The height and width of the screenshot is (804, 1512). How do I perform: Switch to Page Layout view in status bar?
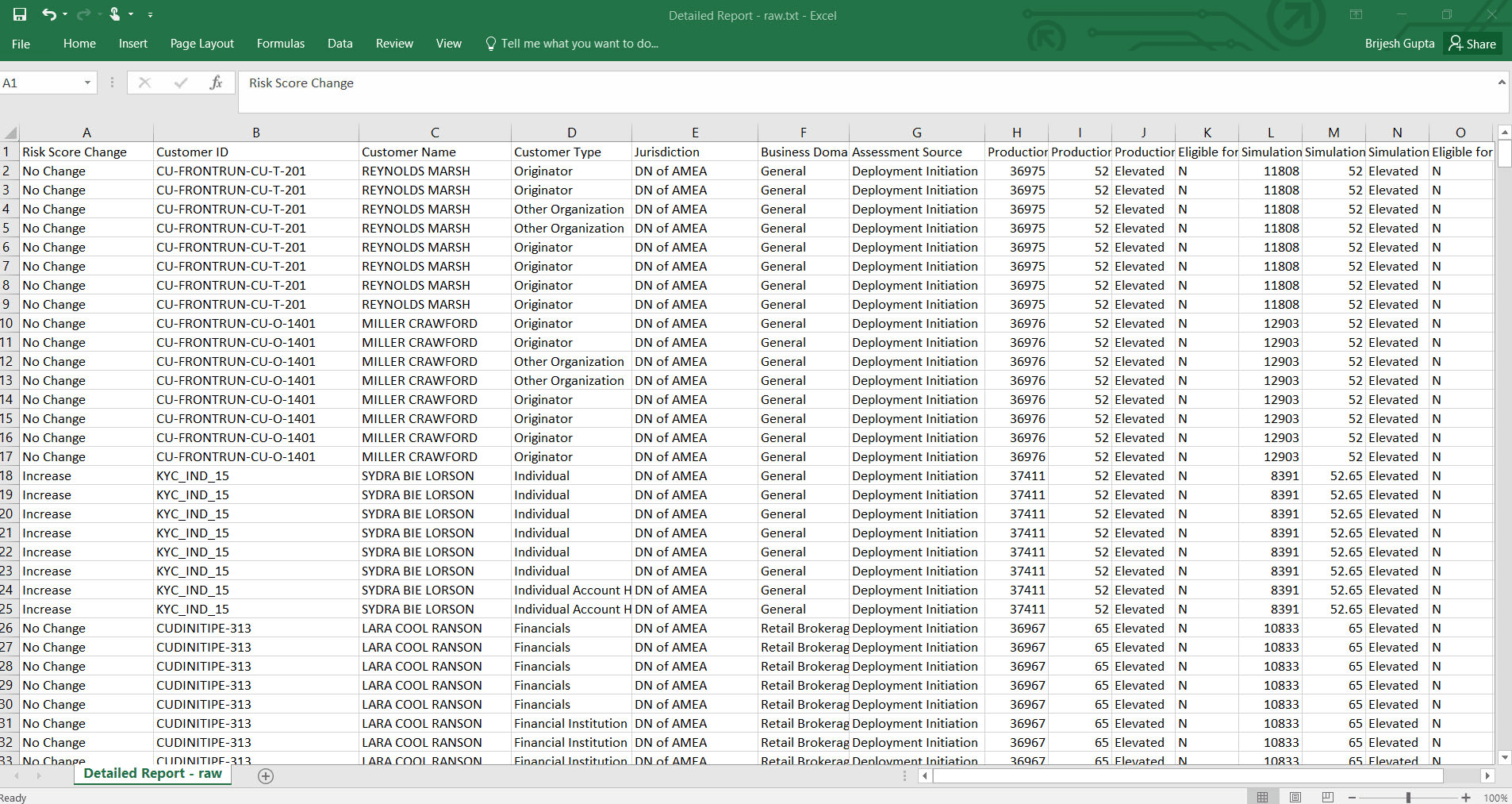[x=1295, y=798]
